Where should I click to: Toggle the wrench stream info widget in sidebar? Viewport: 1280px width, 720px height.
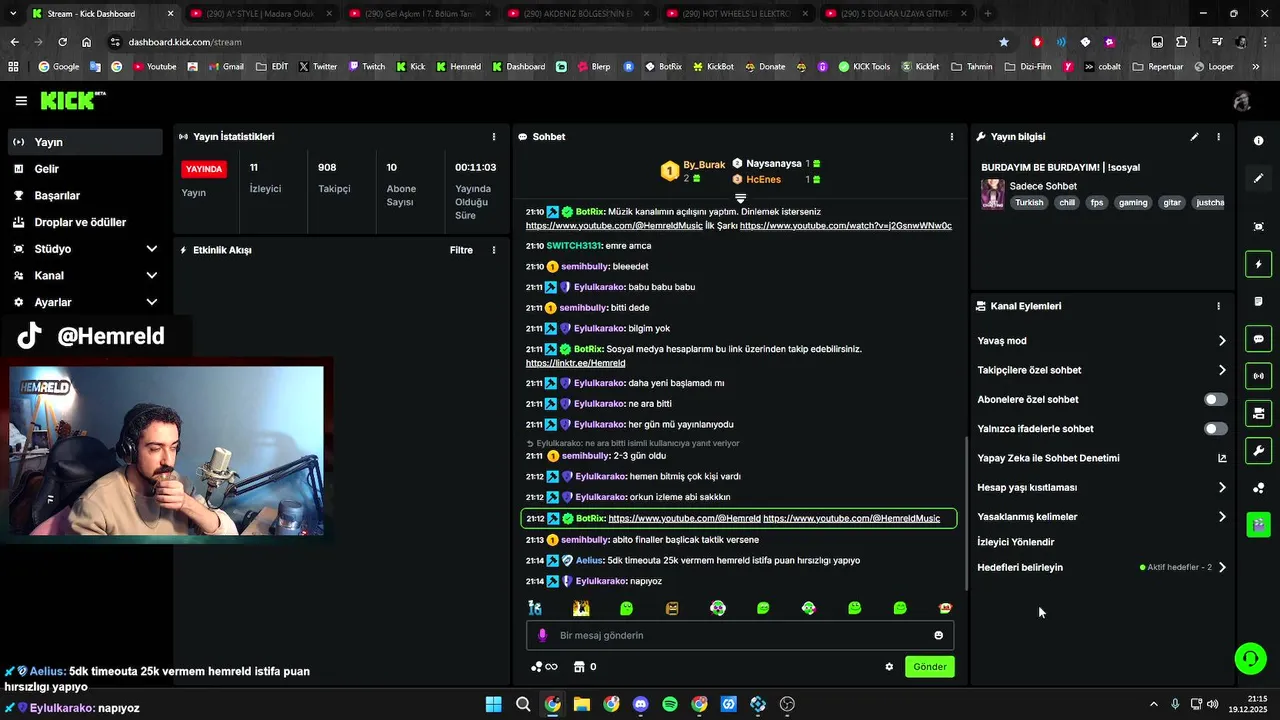point(1258,450)
